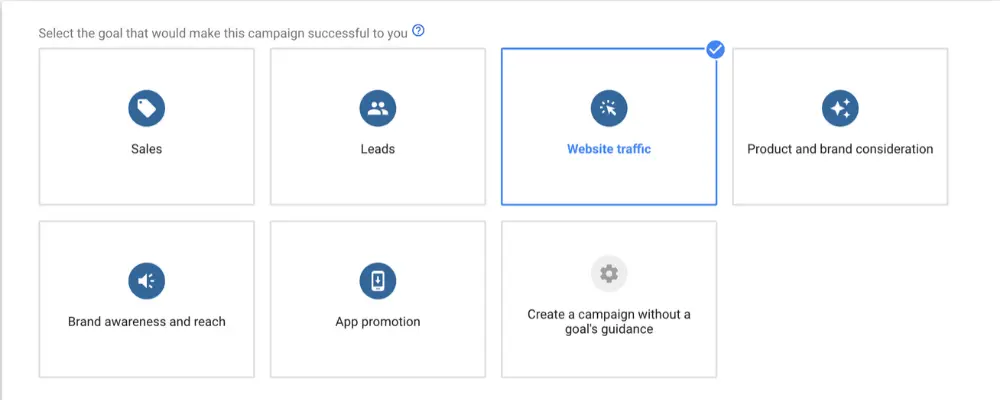
Task: Choose the Website traffic label
Action: 609,149
